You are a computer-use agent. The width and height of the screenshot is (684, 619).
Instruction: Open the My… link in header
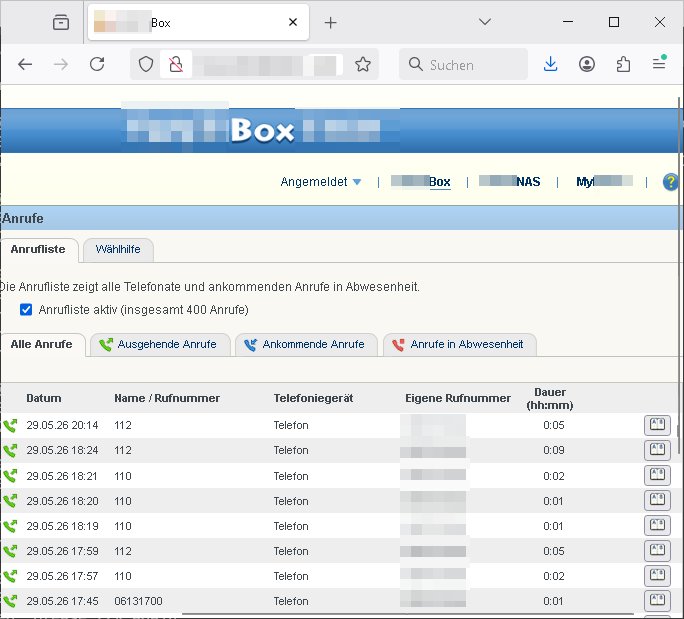pos(604,181)
